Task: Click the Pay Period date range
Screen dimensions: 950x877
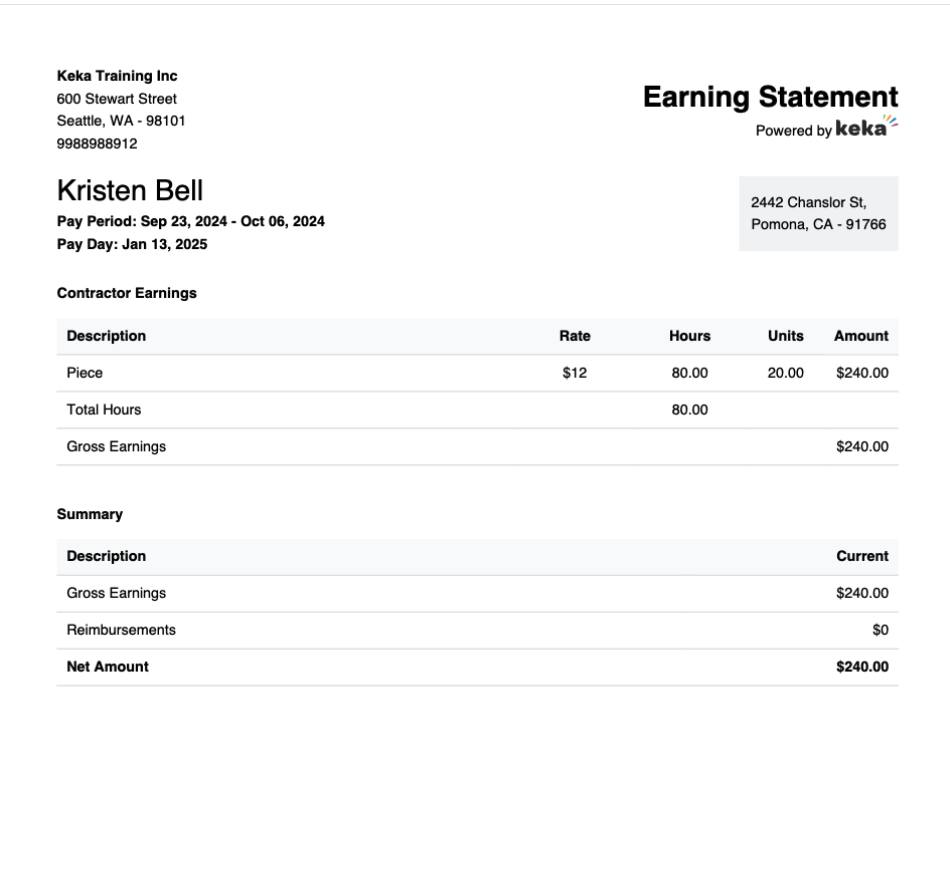Action: click(191, 222)
